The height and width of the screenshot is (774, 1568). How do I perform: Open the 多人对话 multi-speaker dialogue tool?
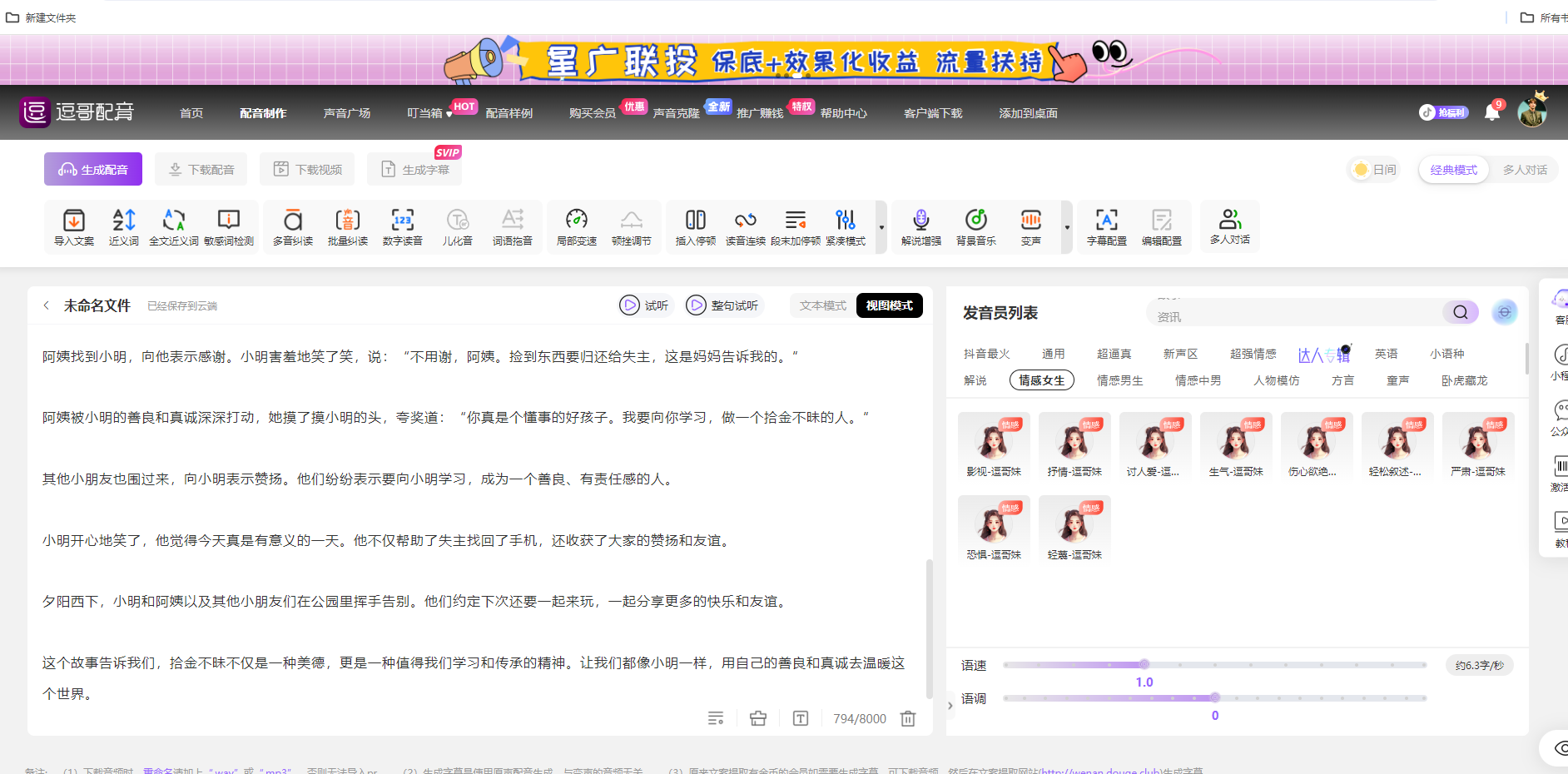(x=1229, y=226)
